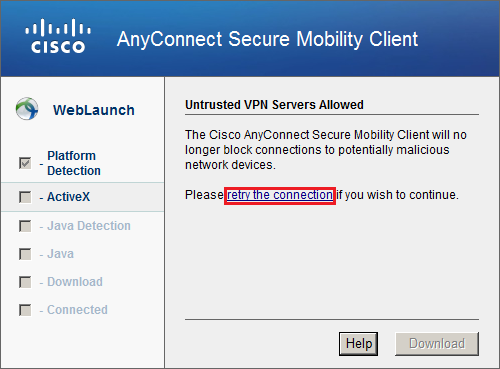
Task: Click the WebLaunch heading text
Action: (94, 110)
